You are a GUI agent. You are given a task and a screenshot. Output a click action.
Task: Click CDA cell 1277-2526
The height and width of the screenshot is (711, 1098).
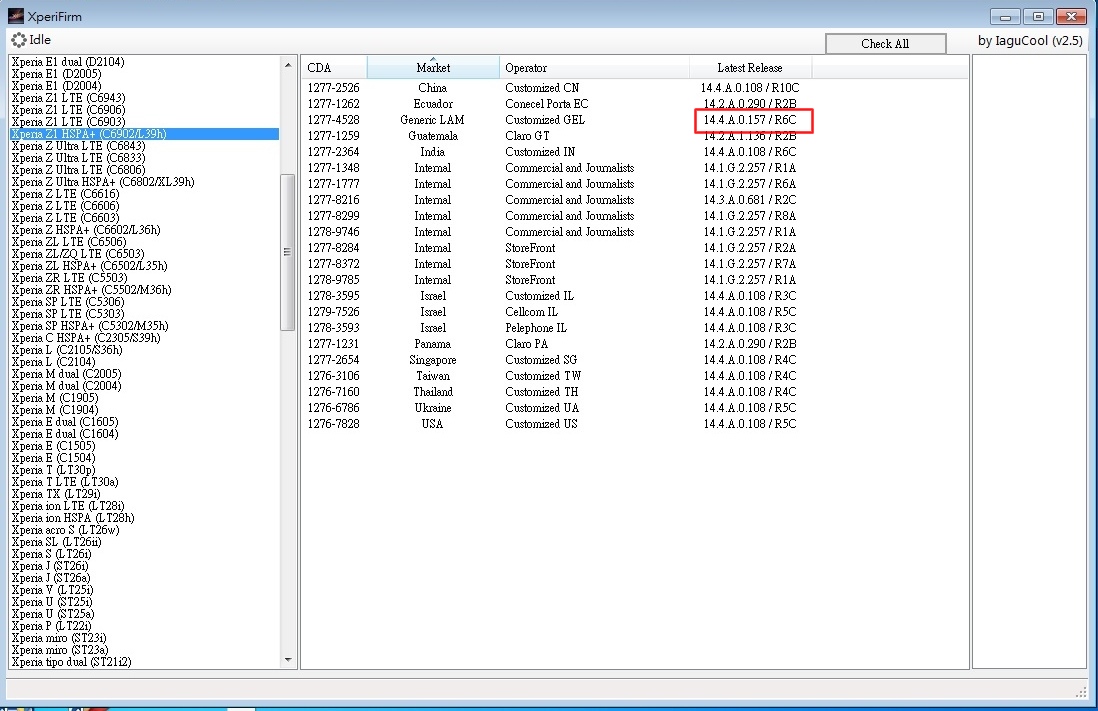tap(333, 88)
